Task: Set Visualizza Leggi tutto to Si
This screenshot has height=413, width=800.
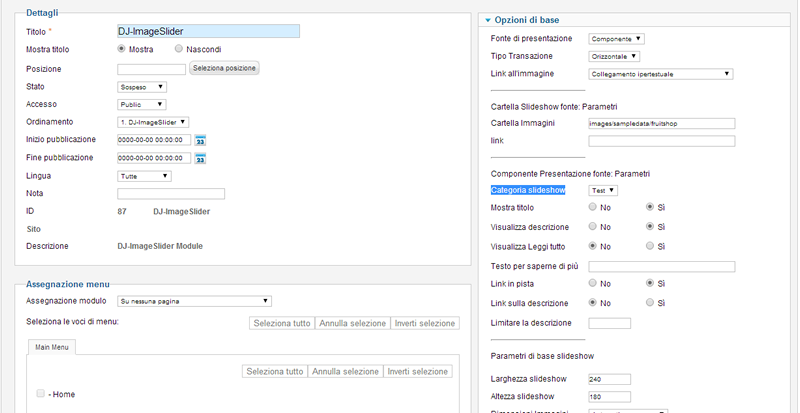Action: pos(649,246)
